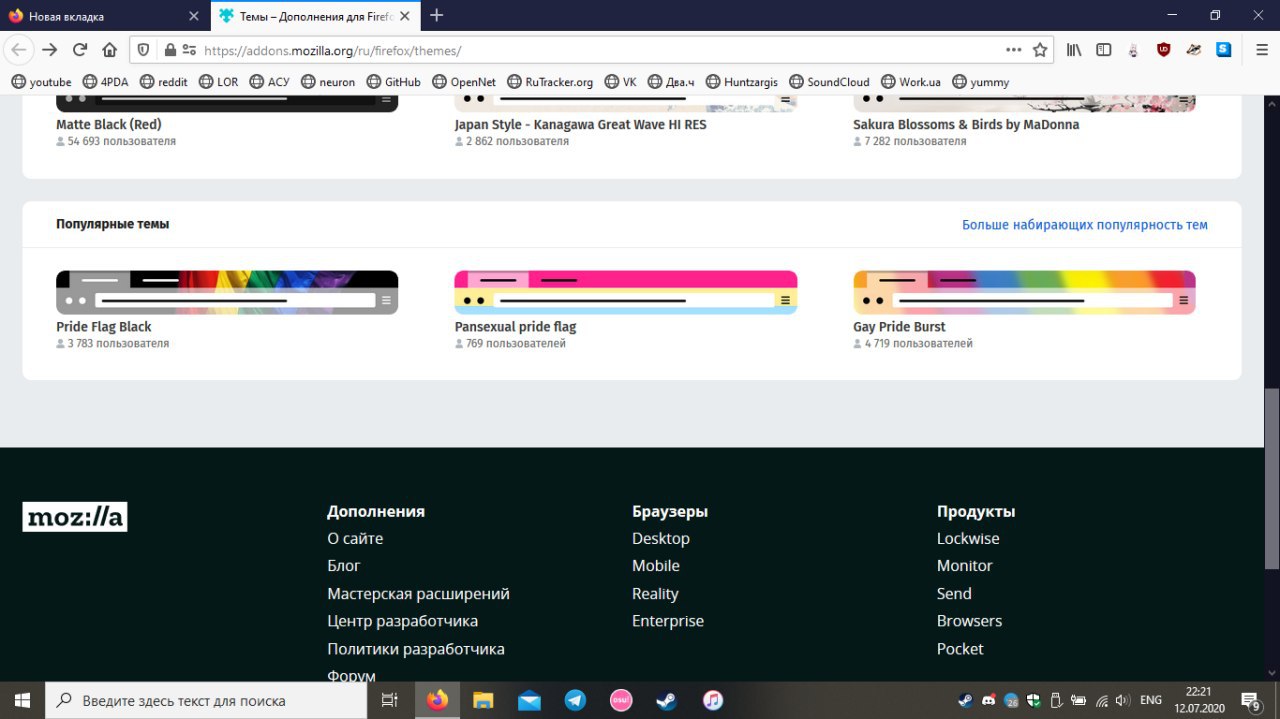Open Больше набирающих популярность тем link

[1085, 225]
